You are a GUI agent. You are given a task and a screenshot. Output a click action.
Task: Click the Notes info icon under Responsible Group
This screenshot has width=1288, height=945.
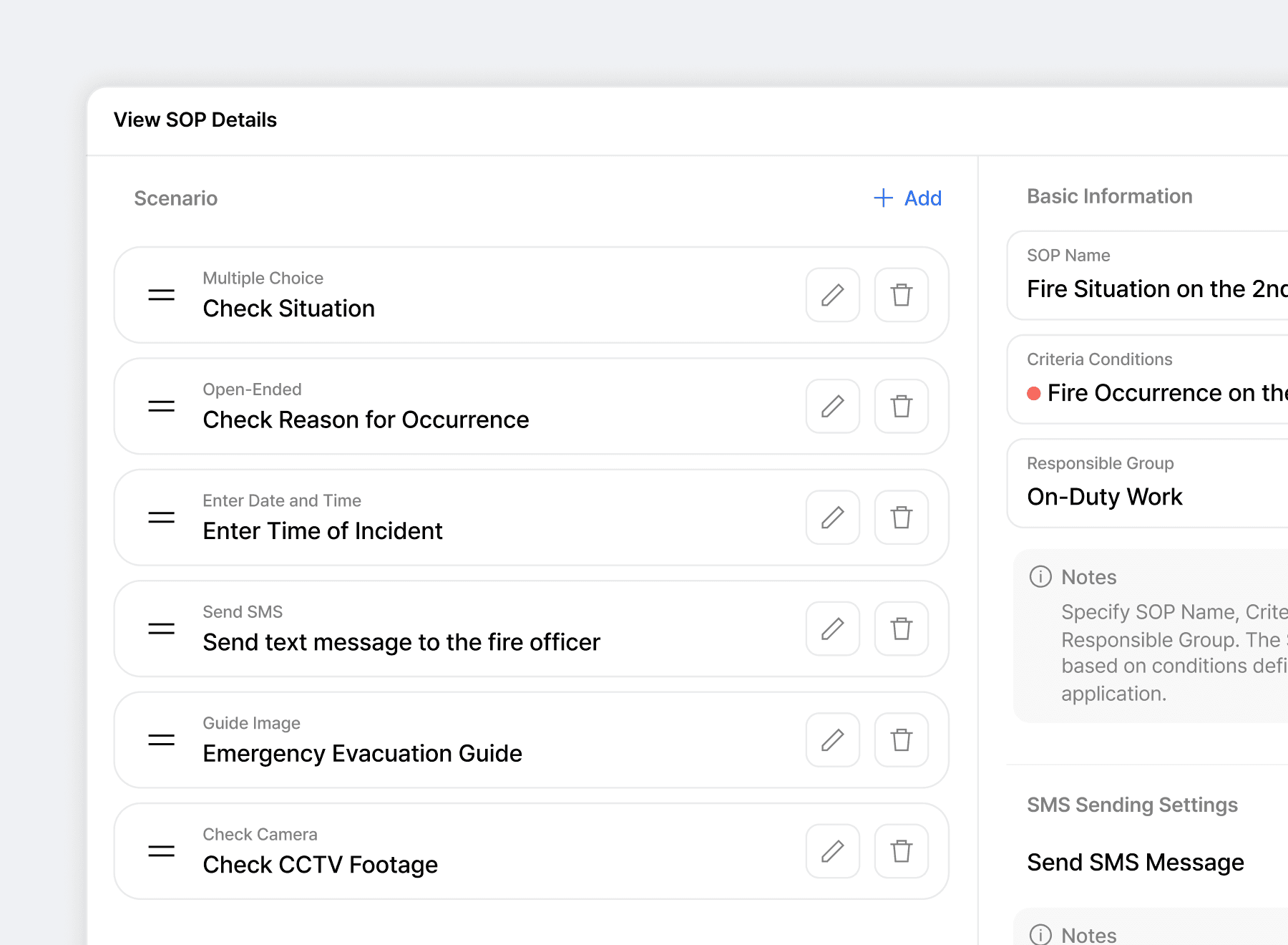point(1040,576)
